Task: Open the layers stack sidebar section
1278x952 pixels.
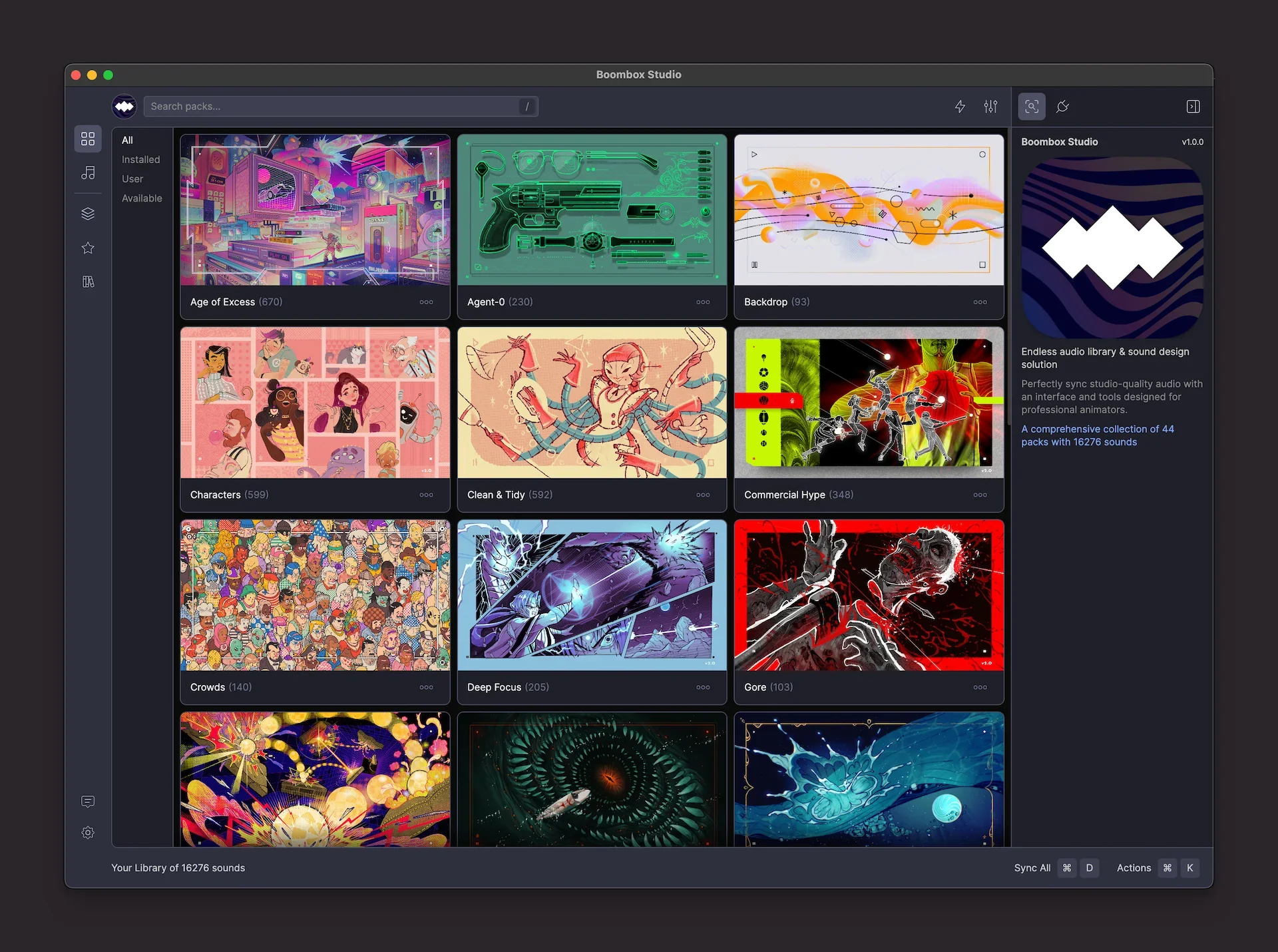Action: (x=88, y=213)
